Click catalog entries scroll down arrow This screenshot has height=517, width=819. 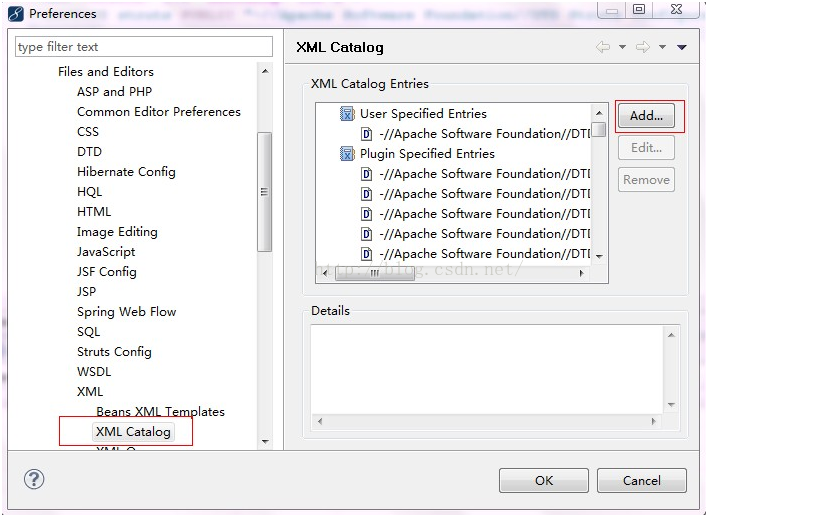599,256
